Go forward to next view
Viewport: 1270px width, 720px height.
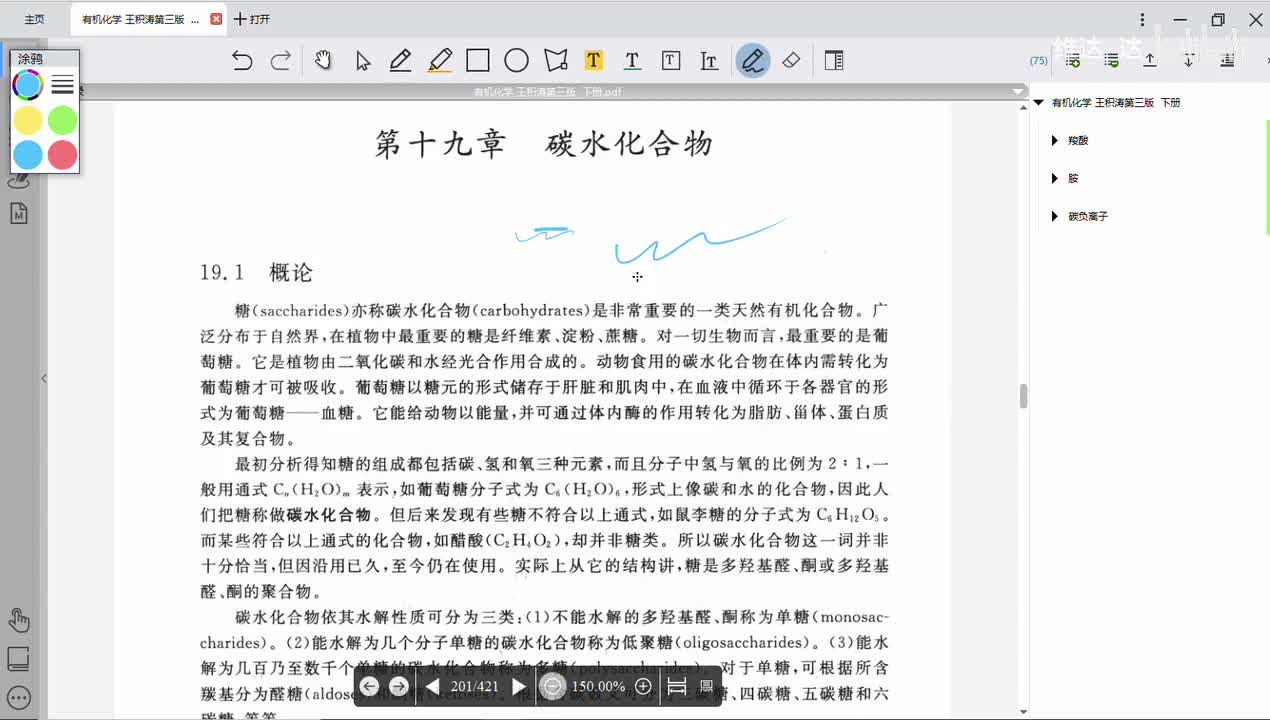pyautogui.click(x=399, y=686)
